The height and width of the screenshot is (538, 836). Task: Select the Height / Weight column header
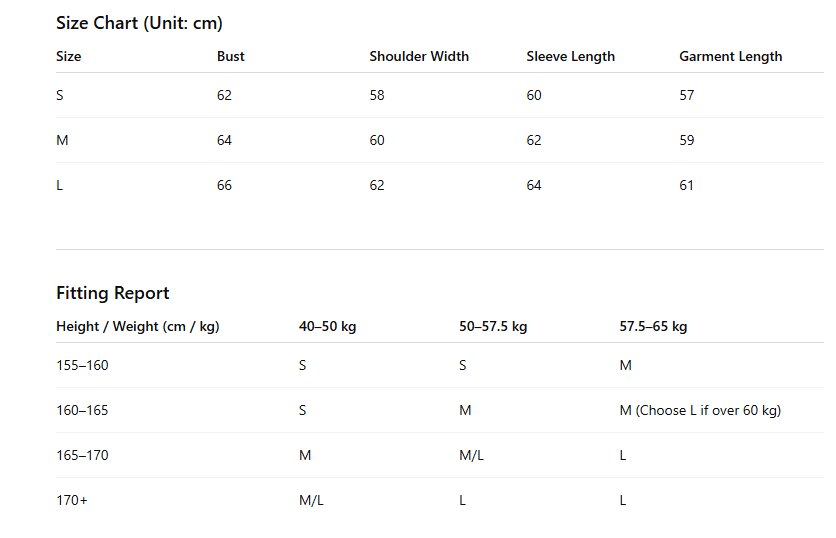138,326
